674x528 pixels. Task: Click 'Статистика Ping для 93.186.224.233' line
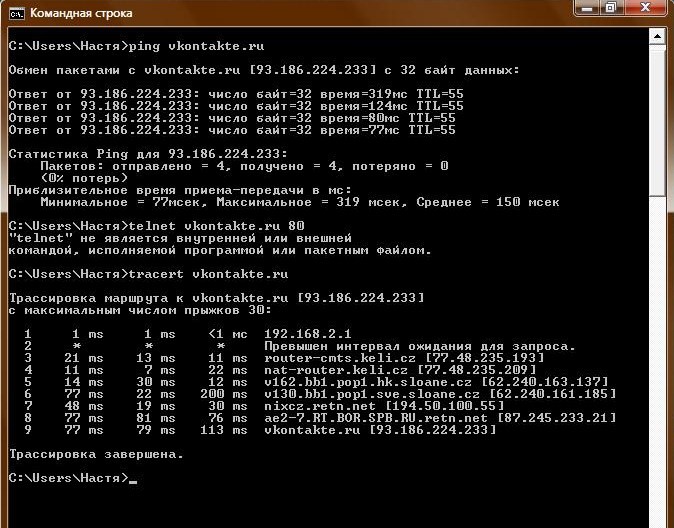point(148,154)
